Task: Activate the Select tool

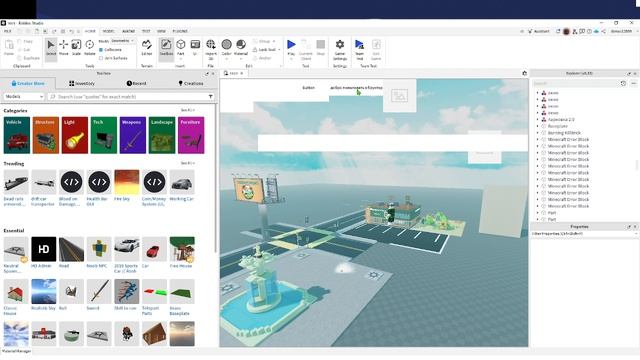Action: tap(51, 48)
